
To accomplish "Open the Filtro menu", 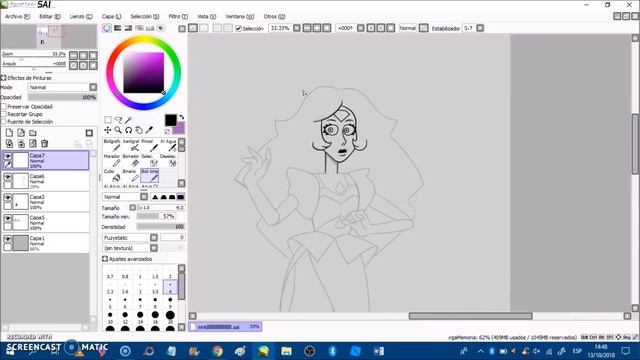I will pyautogui.click(x=178, y=16).
